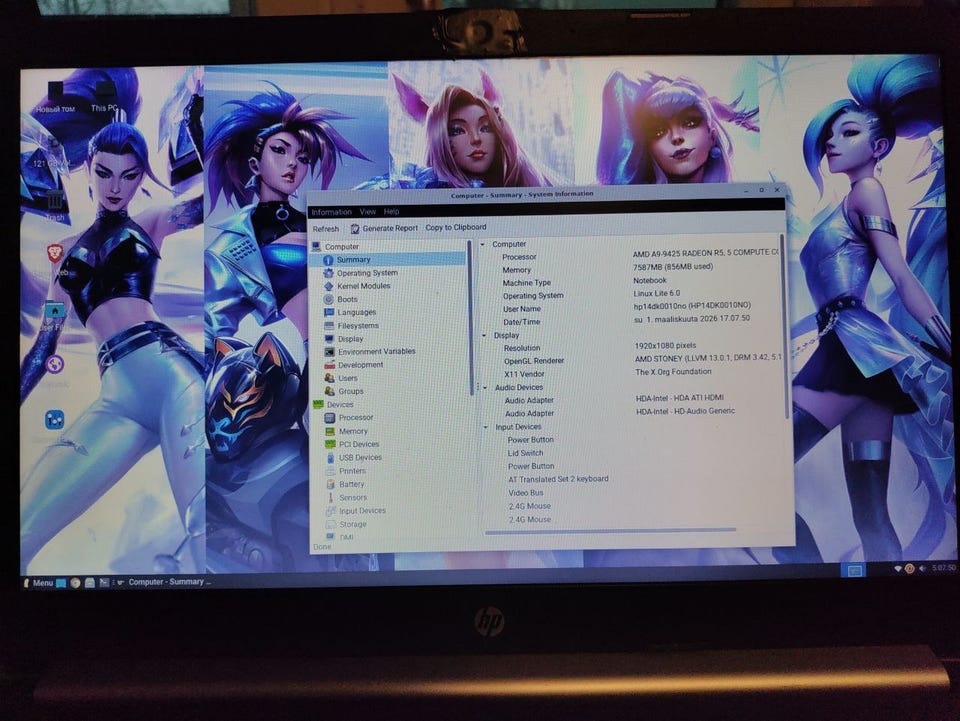960x721 pixels.
Task: Open the Menu button on taskbar
Action: [x=38, y=583]
